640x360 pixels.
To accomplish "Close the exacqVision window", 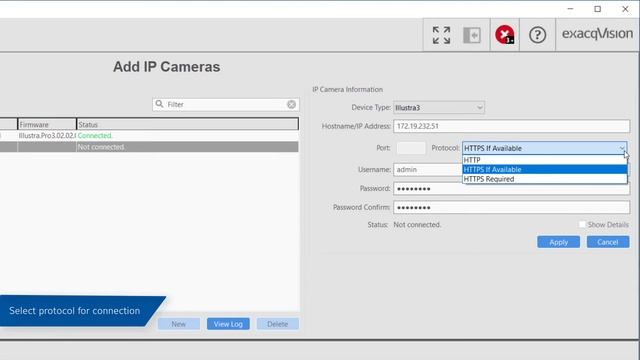I will (625, 9).
